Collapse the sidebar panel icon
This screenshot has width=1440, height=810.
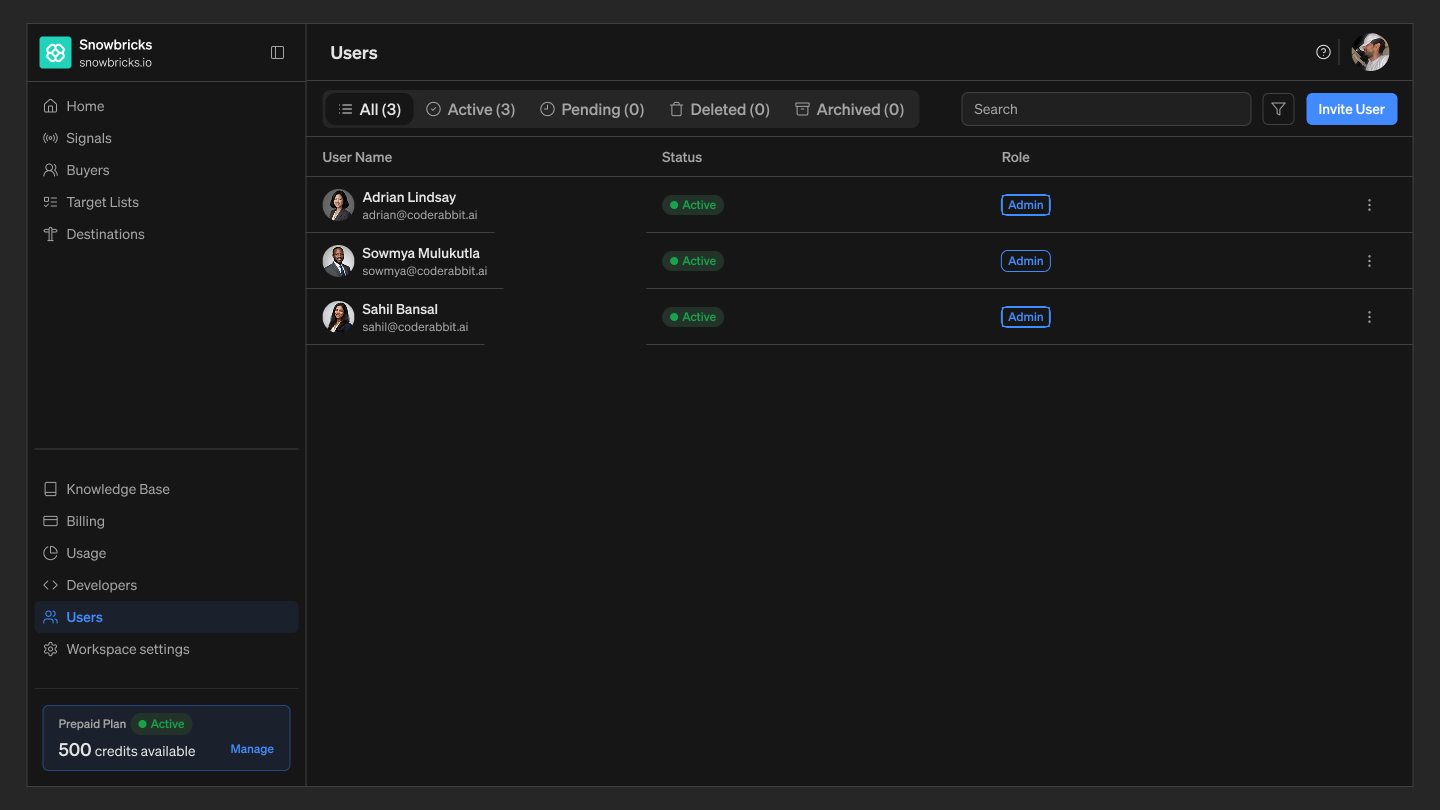click(x=278, y=53)
